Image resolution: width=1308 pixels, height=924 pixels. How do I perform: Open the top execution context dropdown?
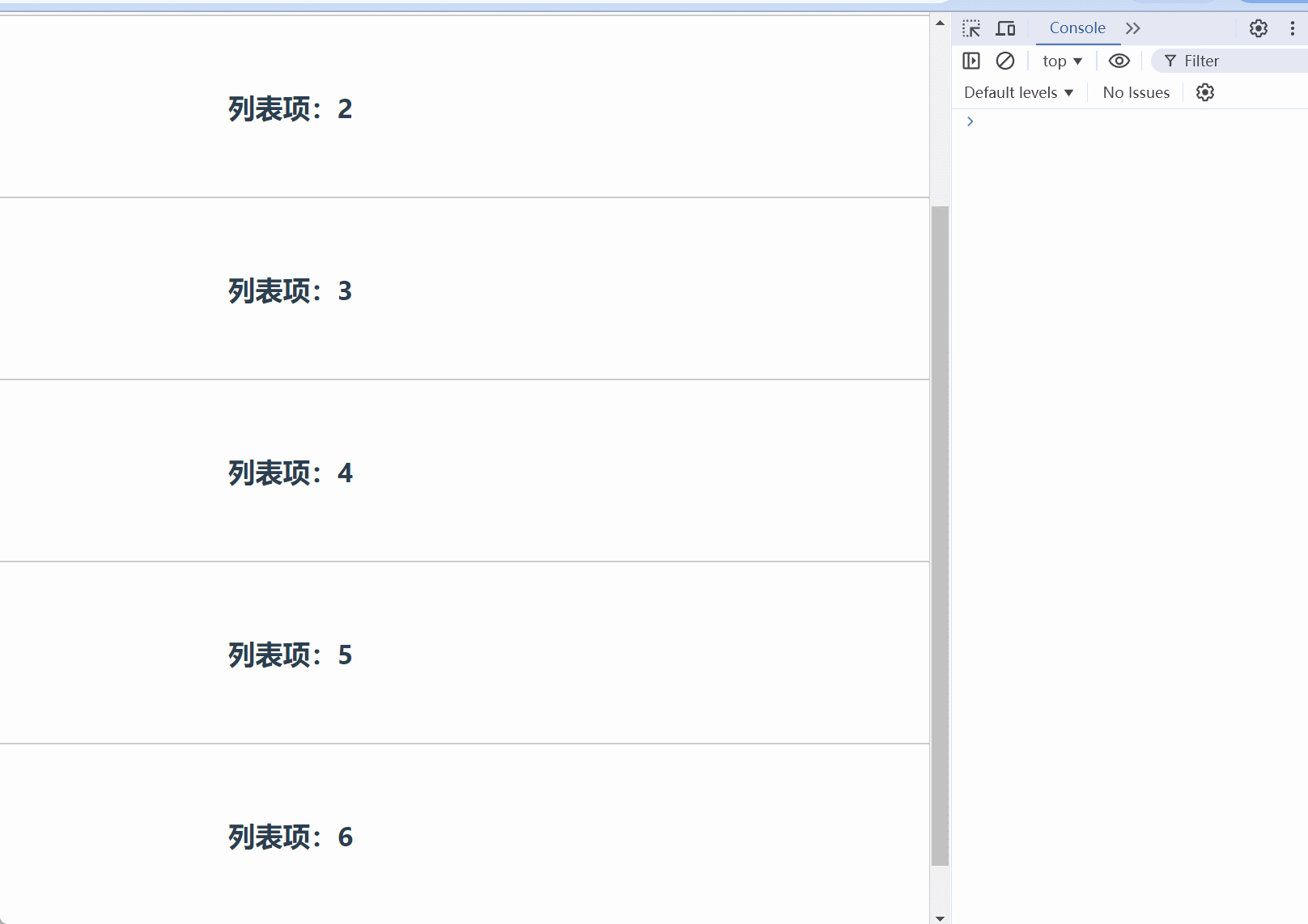tap(1062, 60)
